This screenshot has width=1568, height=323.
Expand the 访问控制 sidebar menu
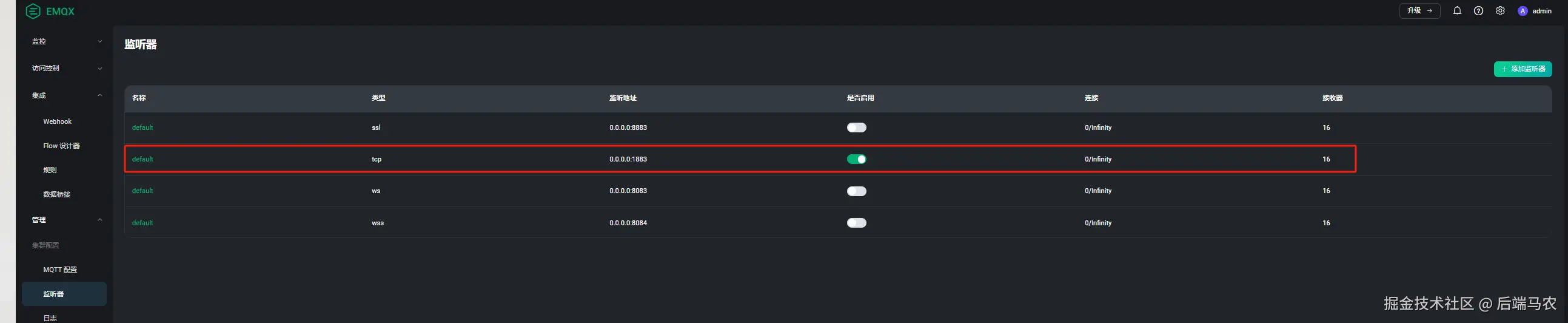click(66, 68)
